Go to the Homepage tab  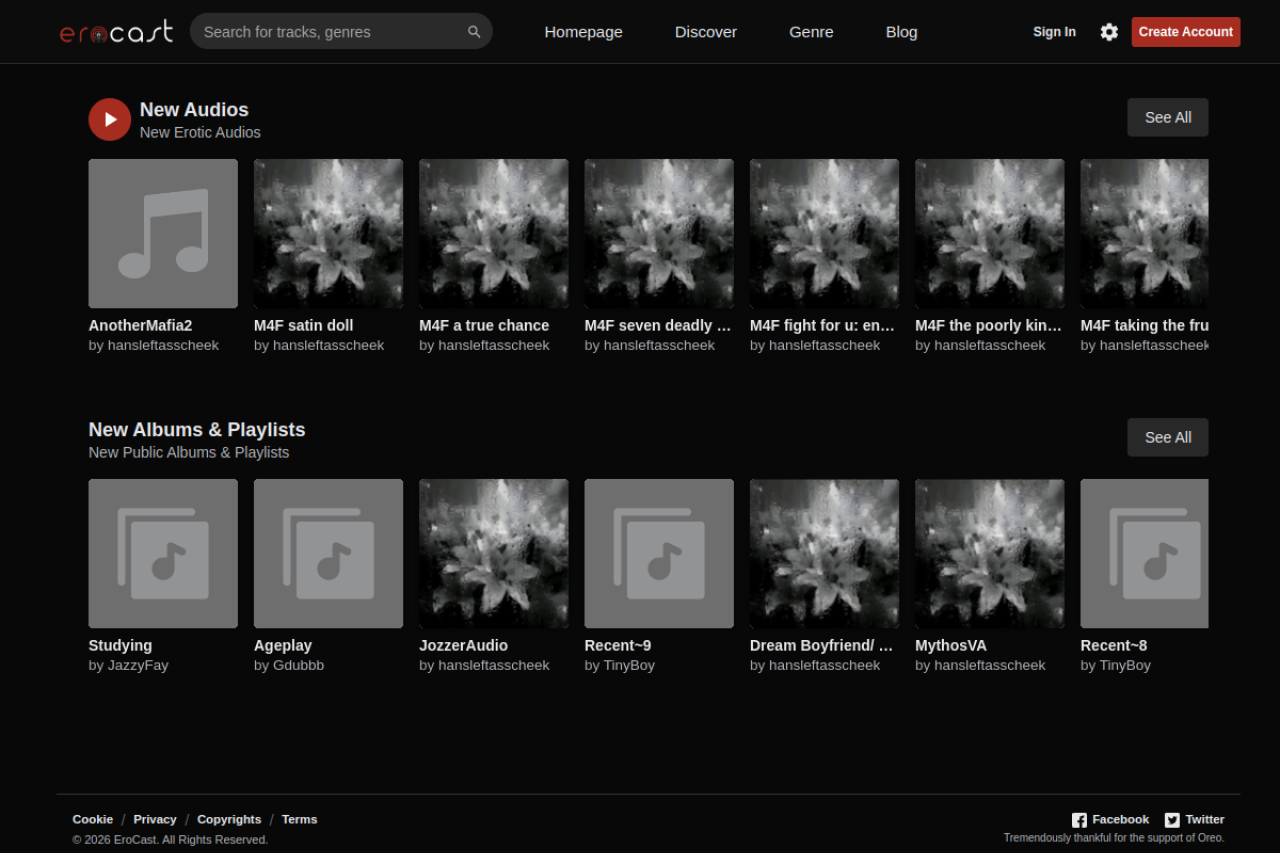point(583,31)
